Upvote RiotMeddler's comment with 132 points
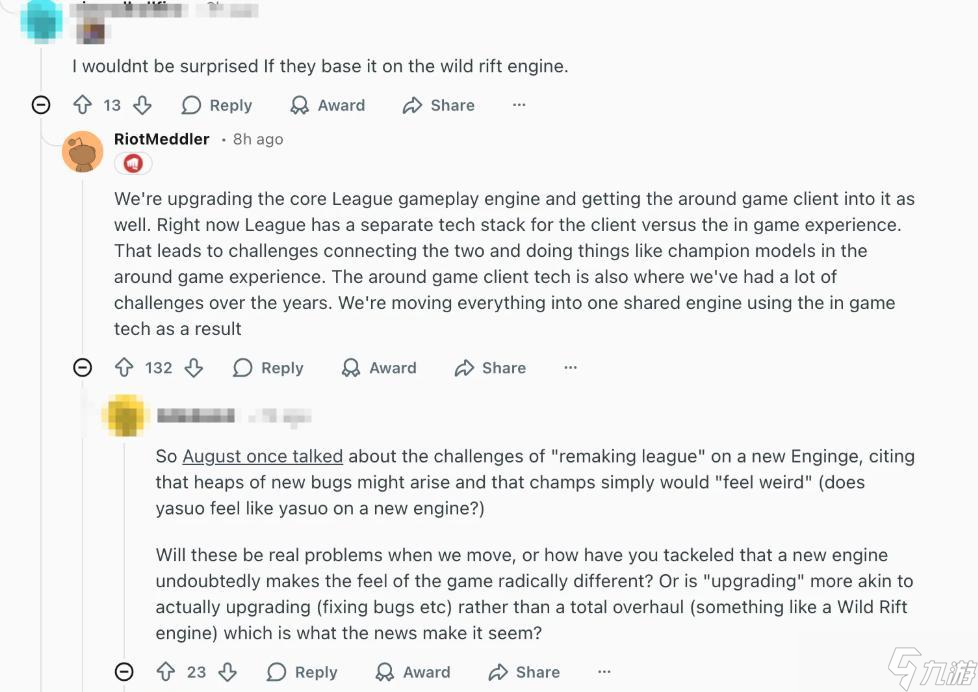 pyautogui.click(x=124, y=368)
